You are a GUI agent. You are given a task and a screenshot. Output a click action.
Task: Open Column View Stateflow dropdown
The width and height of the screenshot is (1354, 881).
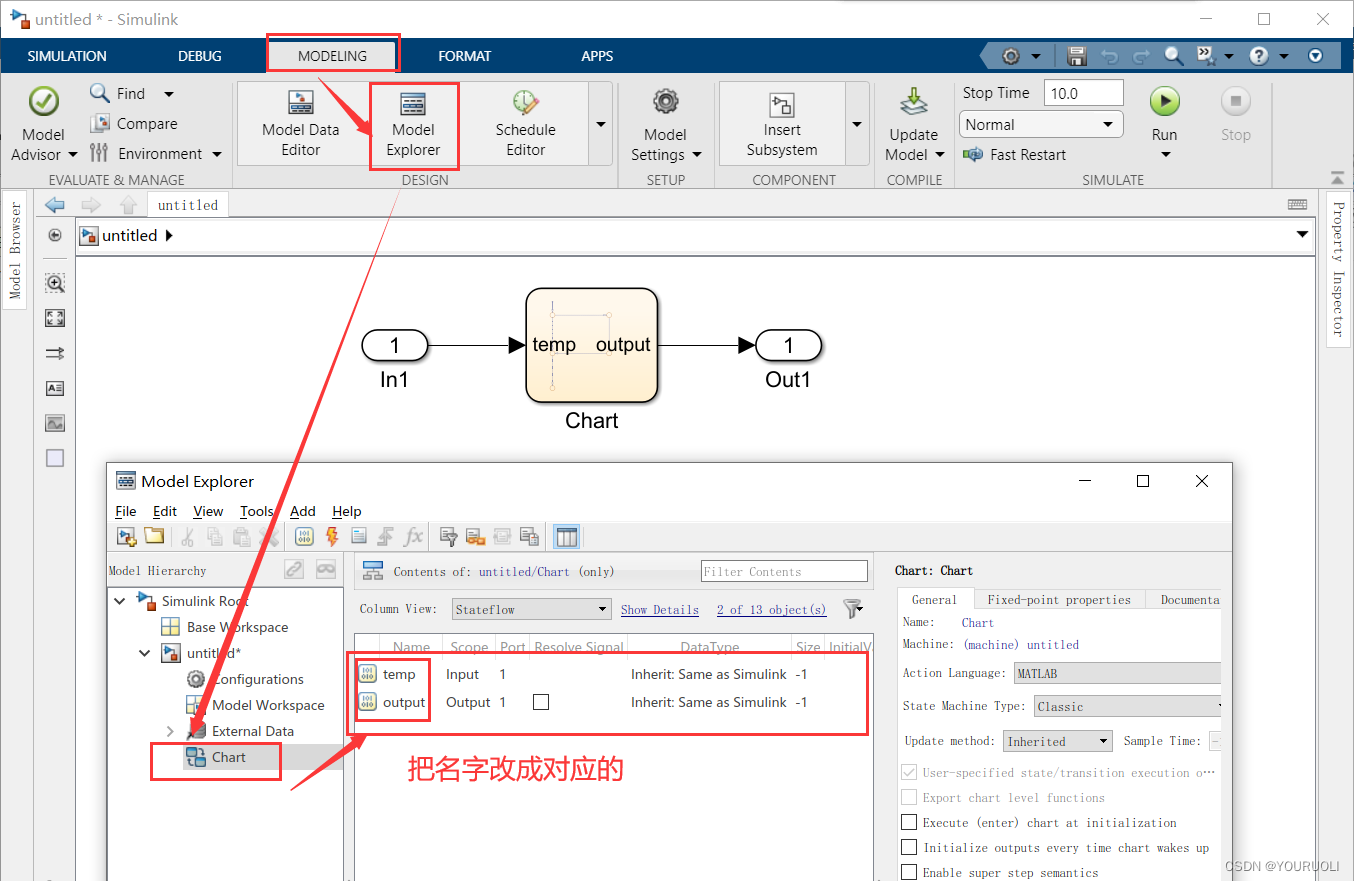click(531, 609)
